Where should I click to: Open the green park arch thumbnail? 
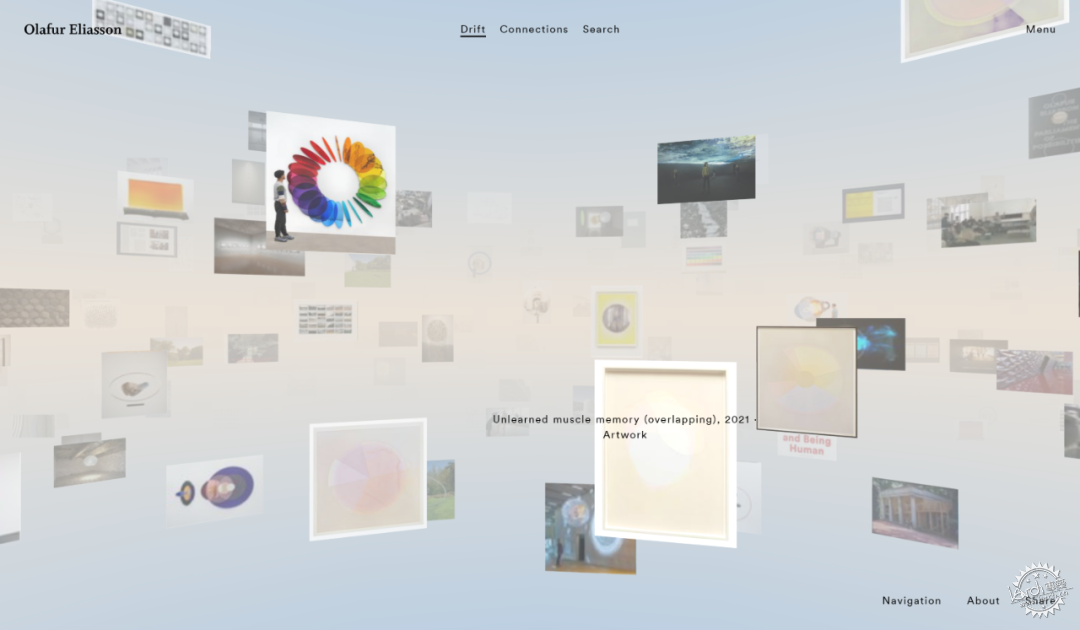[441, 490]
